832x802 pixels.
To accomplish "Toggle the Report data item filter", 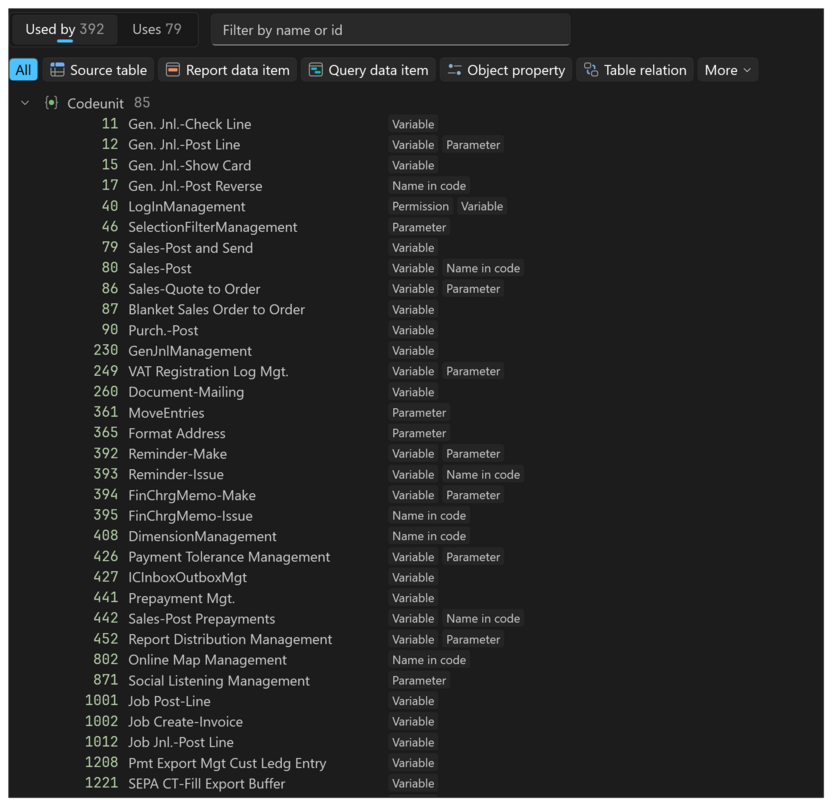I will point(228,70).
